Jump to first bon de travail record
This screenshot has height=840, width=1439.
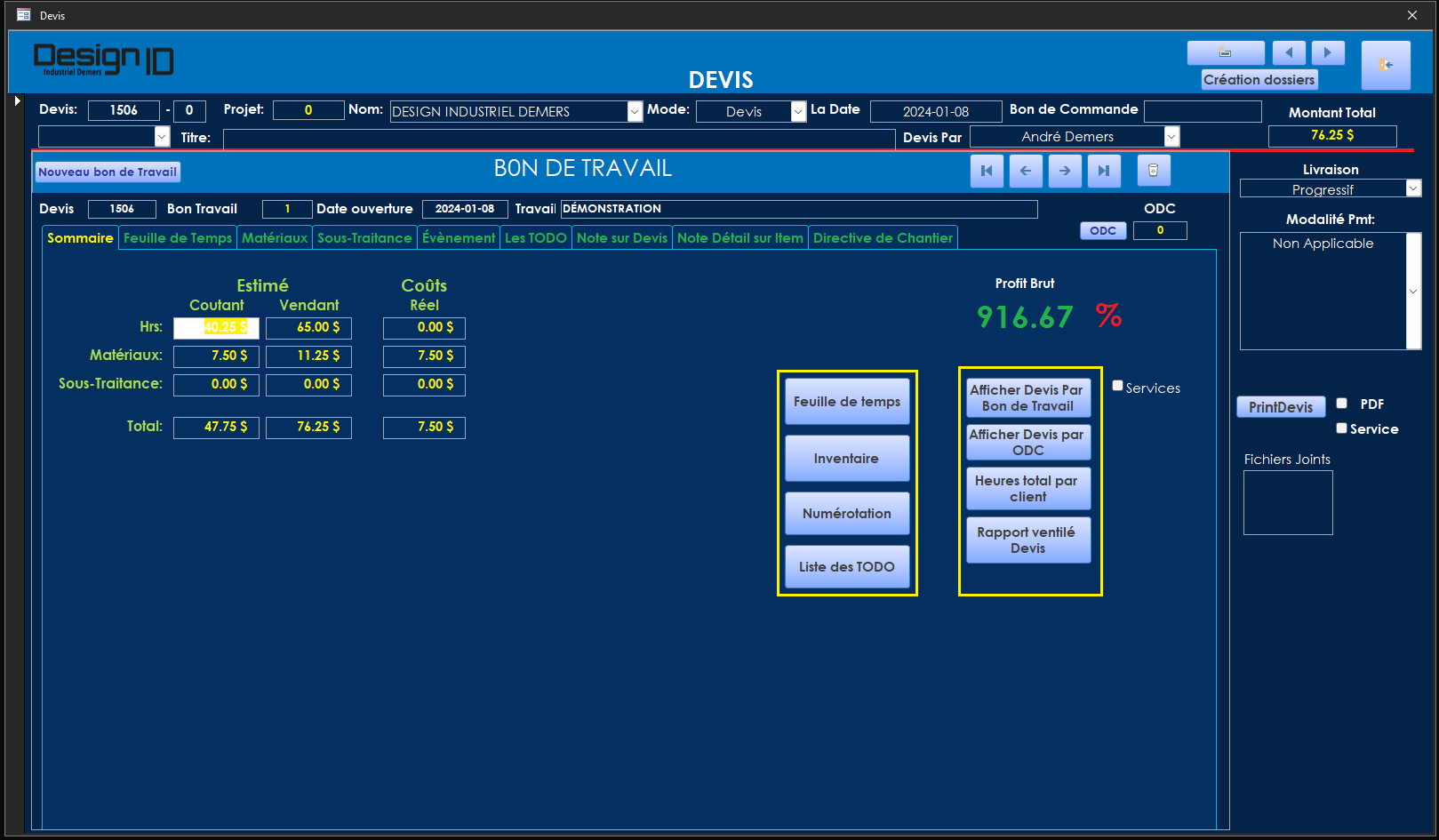click(987, 171)
